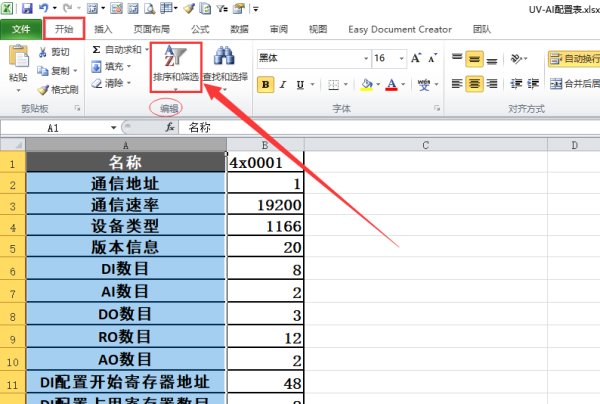Expand font color dropdown arrow
The width and height of the screenshot is (600, 404).
click(x=403, y=85)
